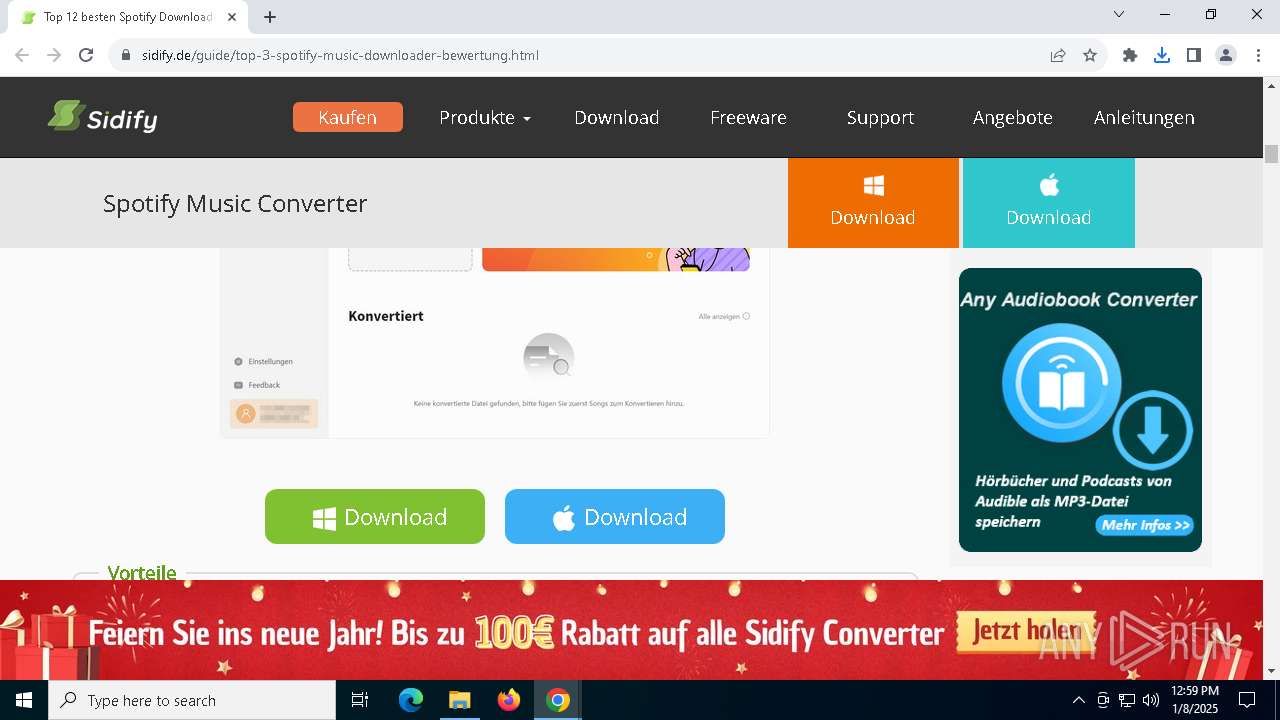Open the Chrome profile avatar
This screenshot has width=1280, height=720.
[1226, 55]
